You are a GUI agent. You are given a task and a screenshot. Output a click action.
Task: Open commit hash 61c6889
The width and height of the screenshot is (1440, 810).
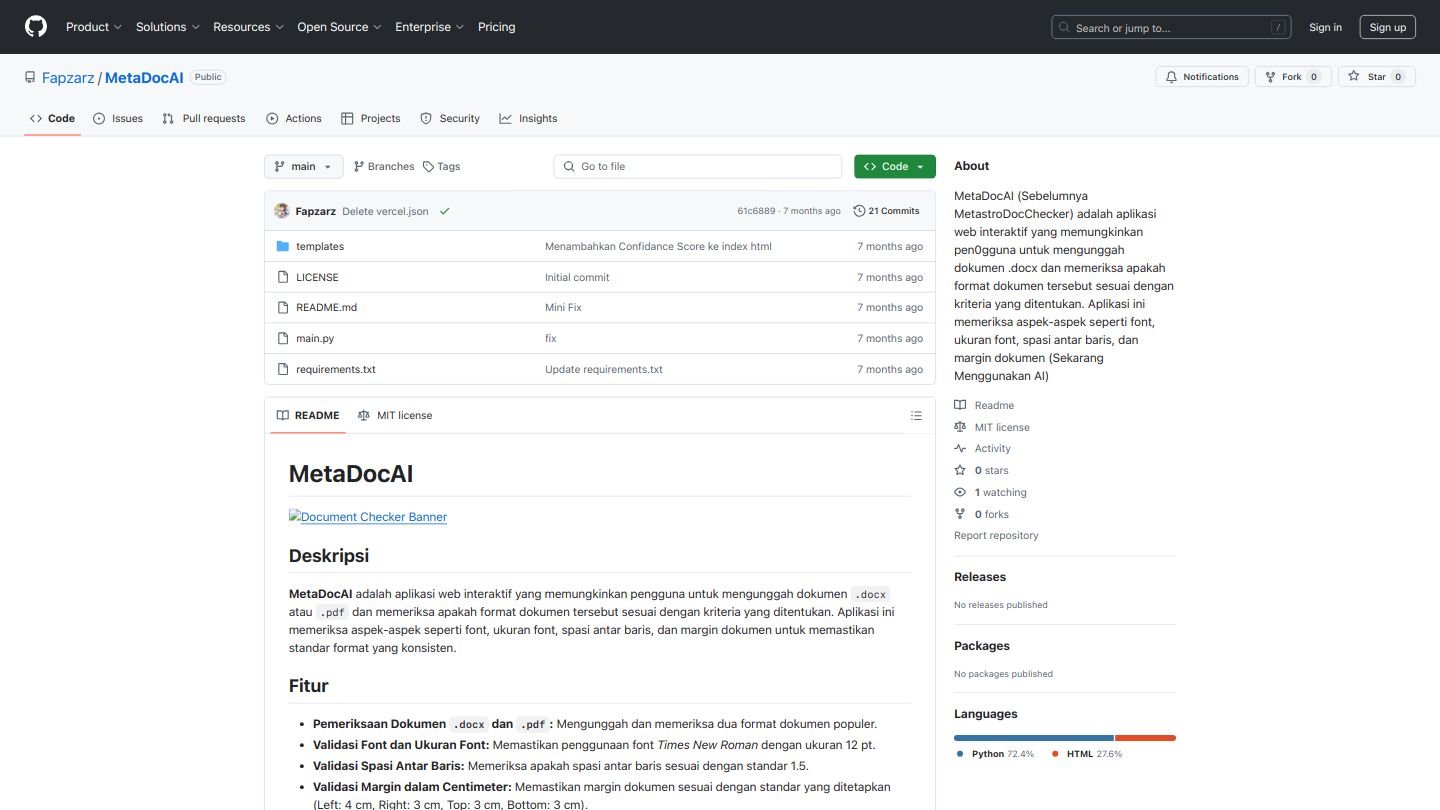point(756,211)
